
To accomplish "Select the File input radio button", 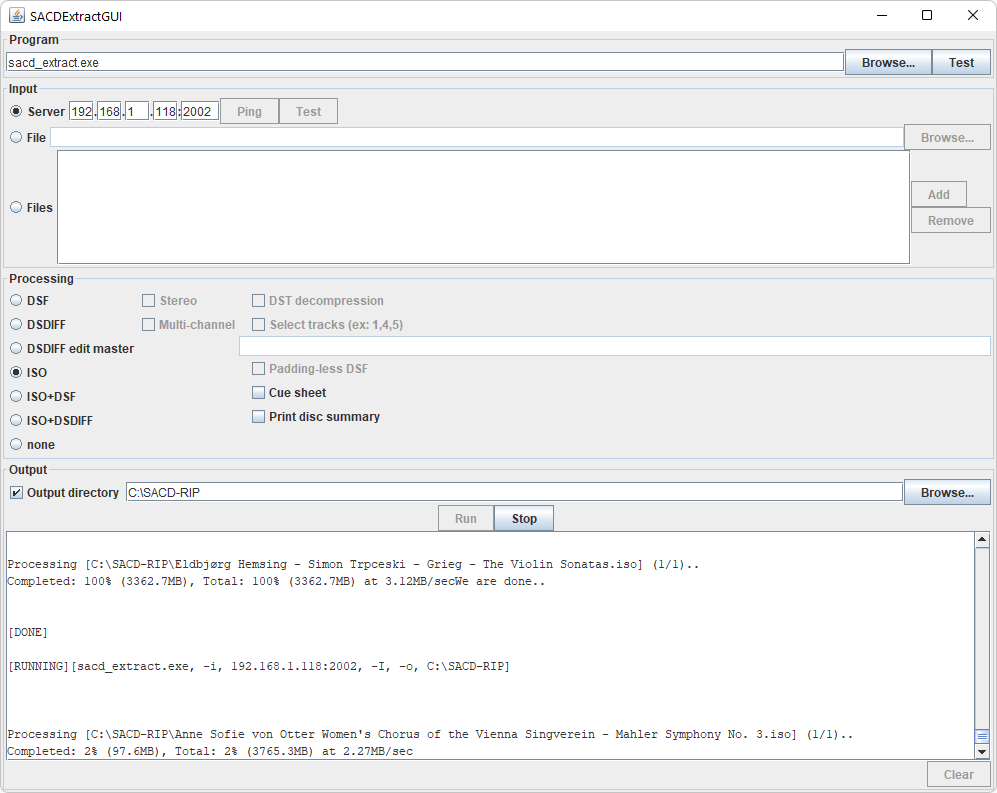I will (x=16, y=137).
